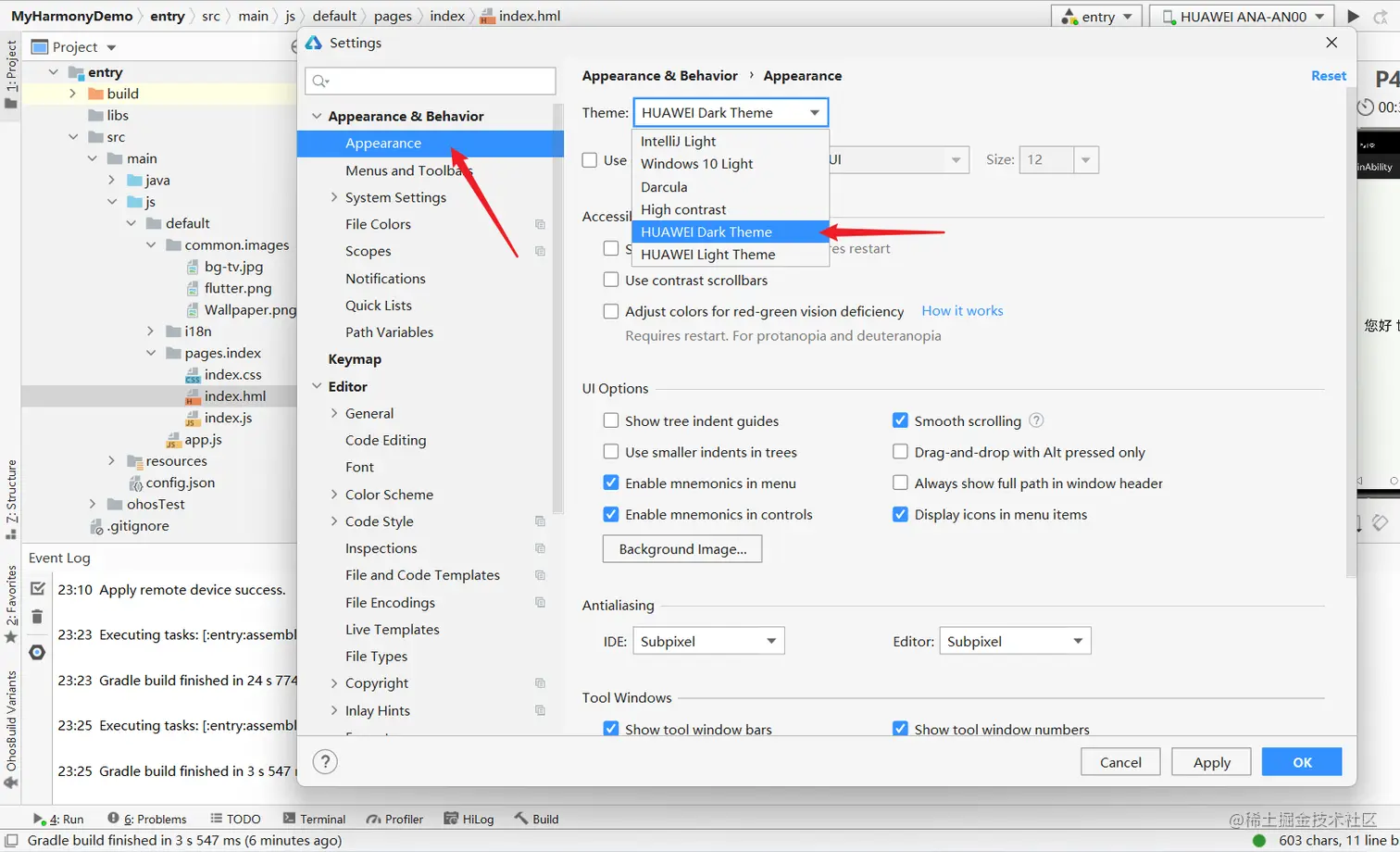Screen dimensions: 1400x852
Task: Click the Run play icon in top toolbar
Action: pyautogui.click(x=1353, y=16)
